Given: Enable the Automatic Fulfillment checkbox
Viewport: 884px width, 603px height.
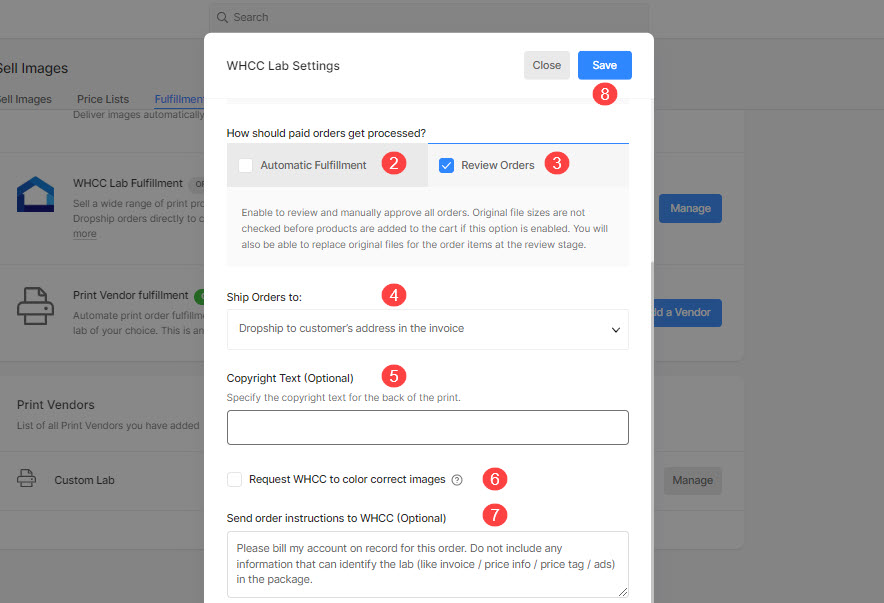Looking at the screenshot, I should [x=246, y=165].
